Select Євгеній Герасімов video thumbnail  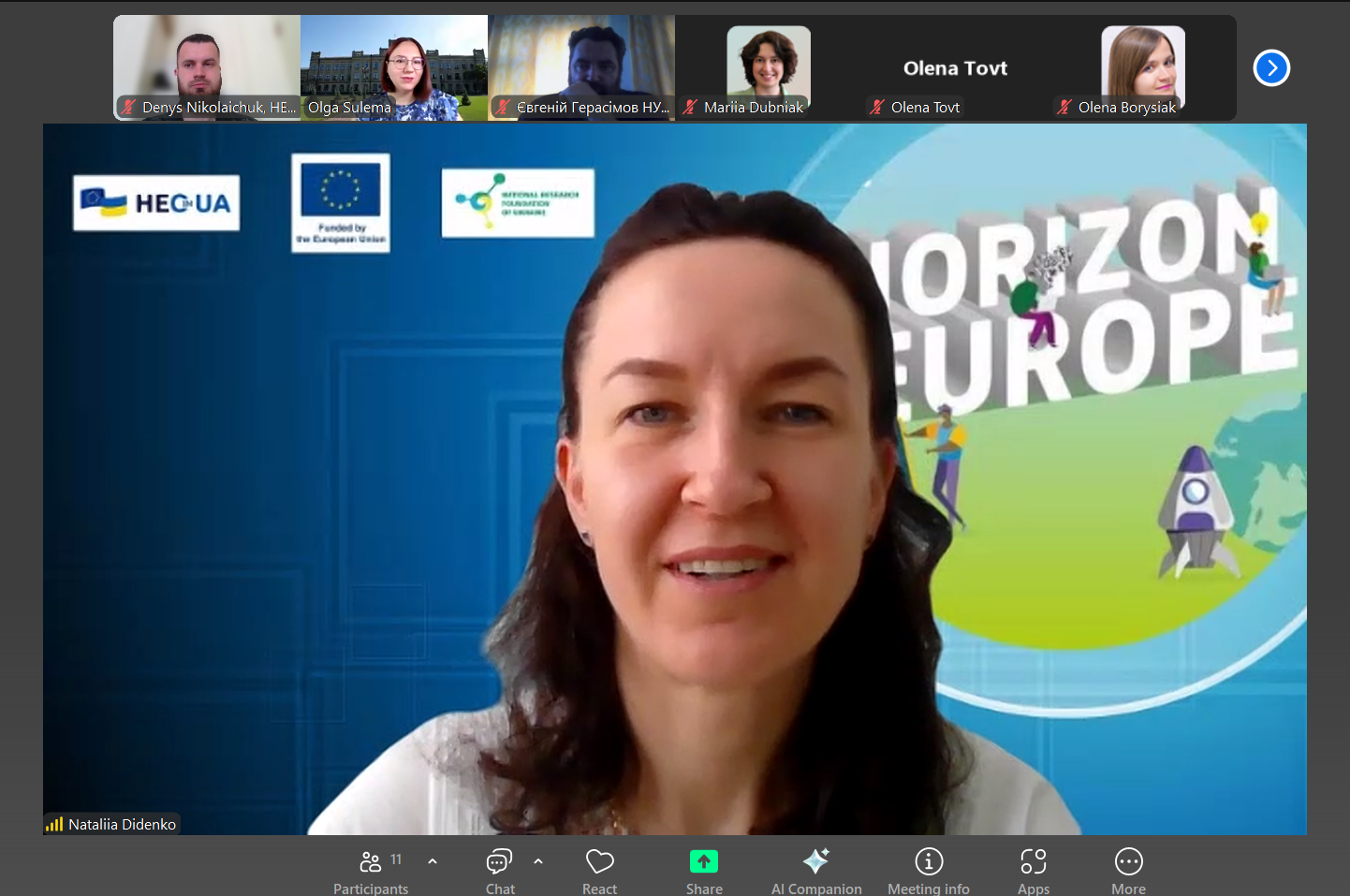click(581, 67)
